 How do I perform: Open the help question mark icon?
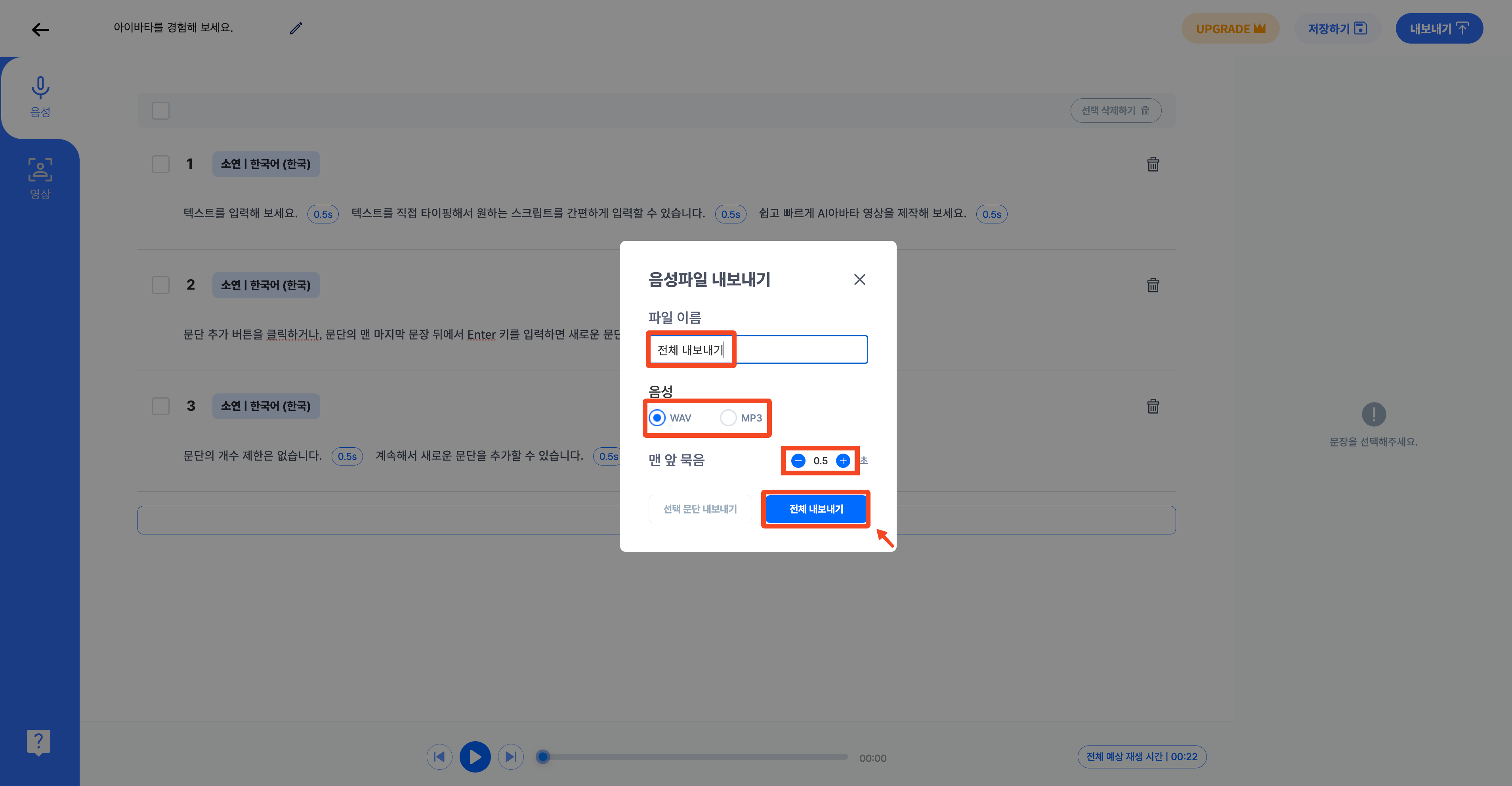pos(39,742)
